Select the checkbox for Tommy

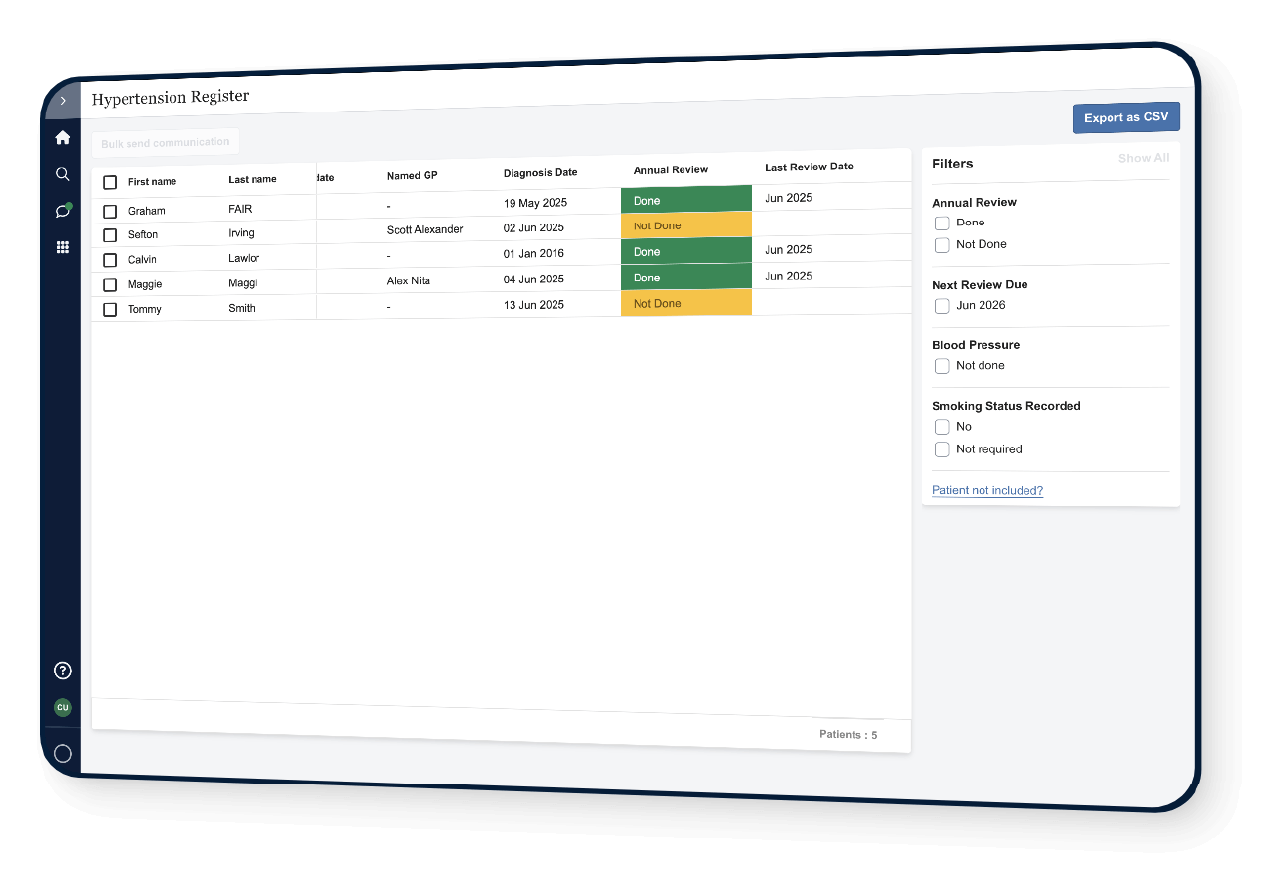pos(110,310)
